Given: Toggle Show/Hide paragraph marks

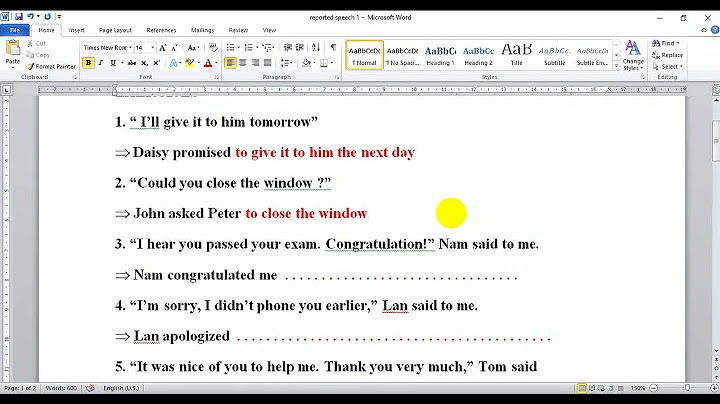Looking at the screenshot, I should tap(333, 47).
